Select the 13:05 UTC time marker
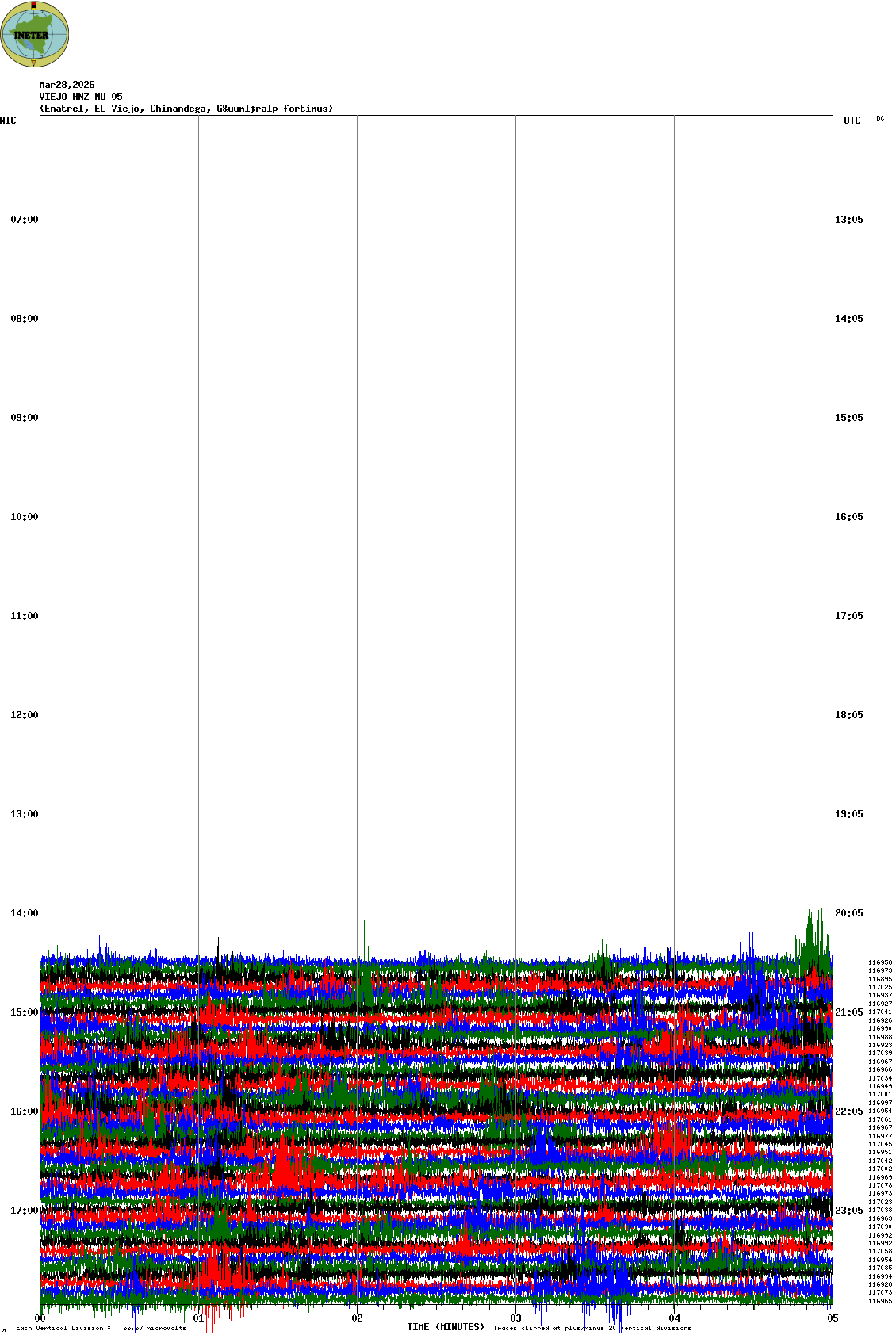 (x=848, y=220)
